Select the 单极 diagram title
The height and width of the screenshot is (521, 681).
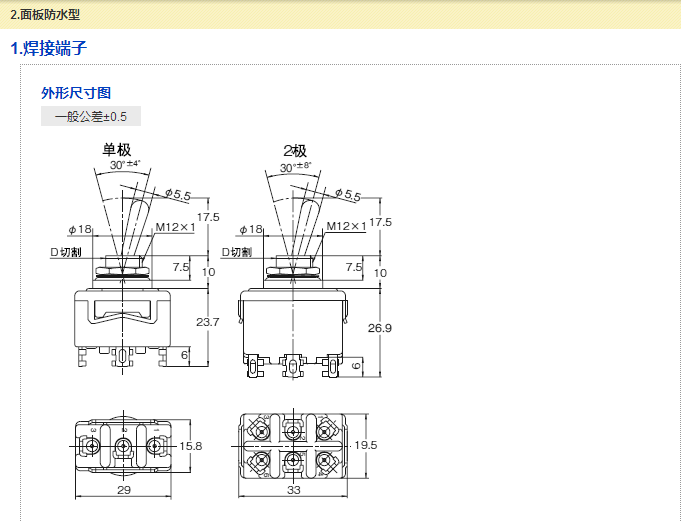(117, 150)
